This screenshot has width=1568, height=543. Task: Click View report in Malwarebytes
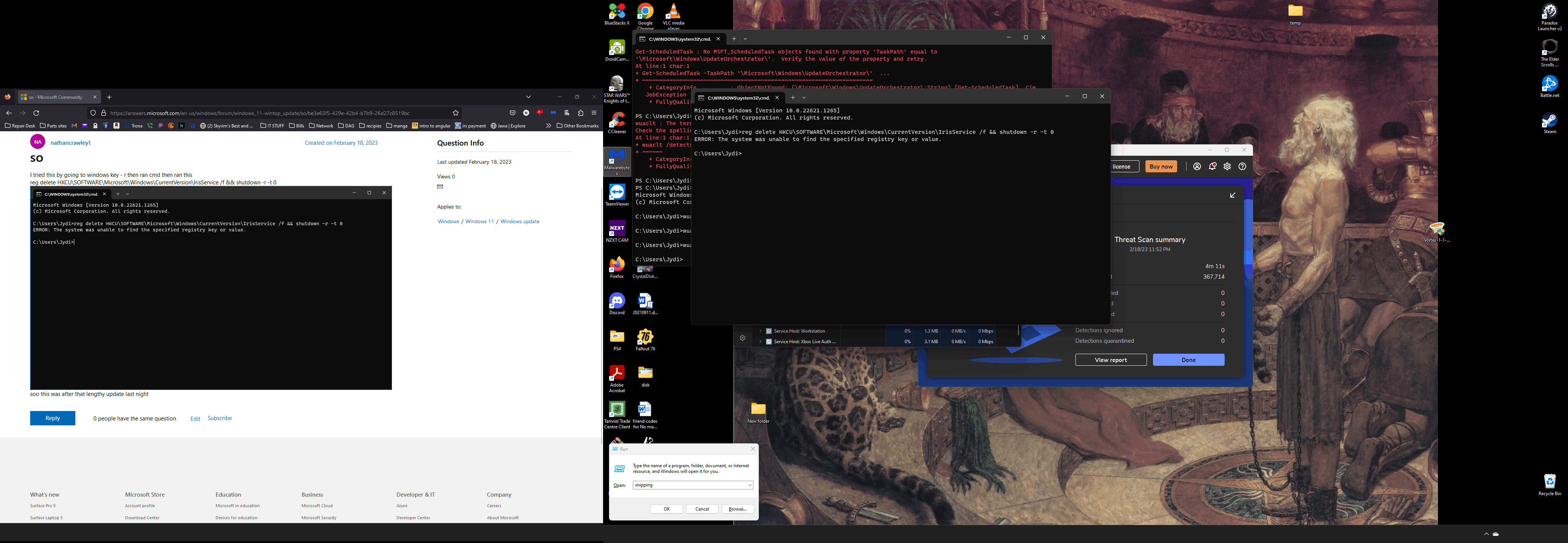tap(1110, 360)
